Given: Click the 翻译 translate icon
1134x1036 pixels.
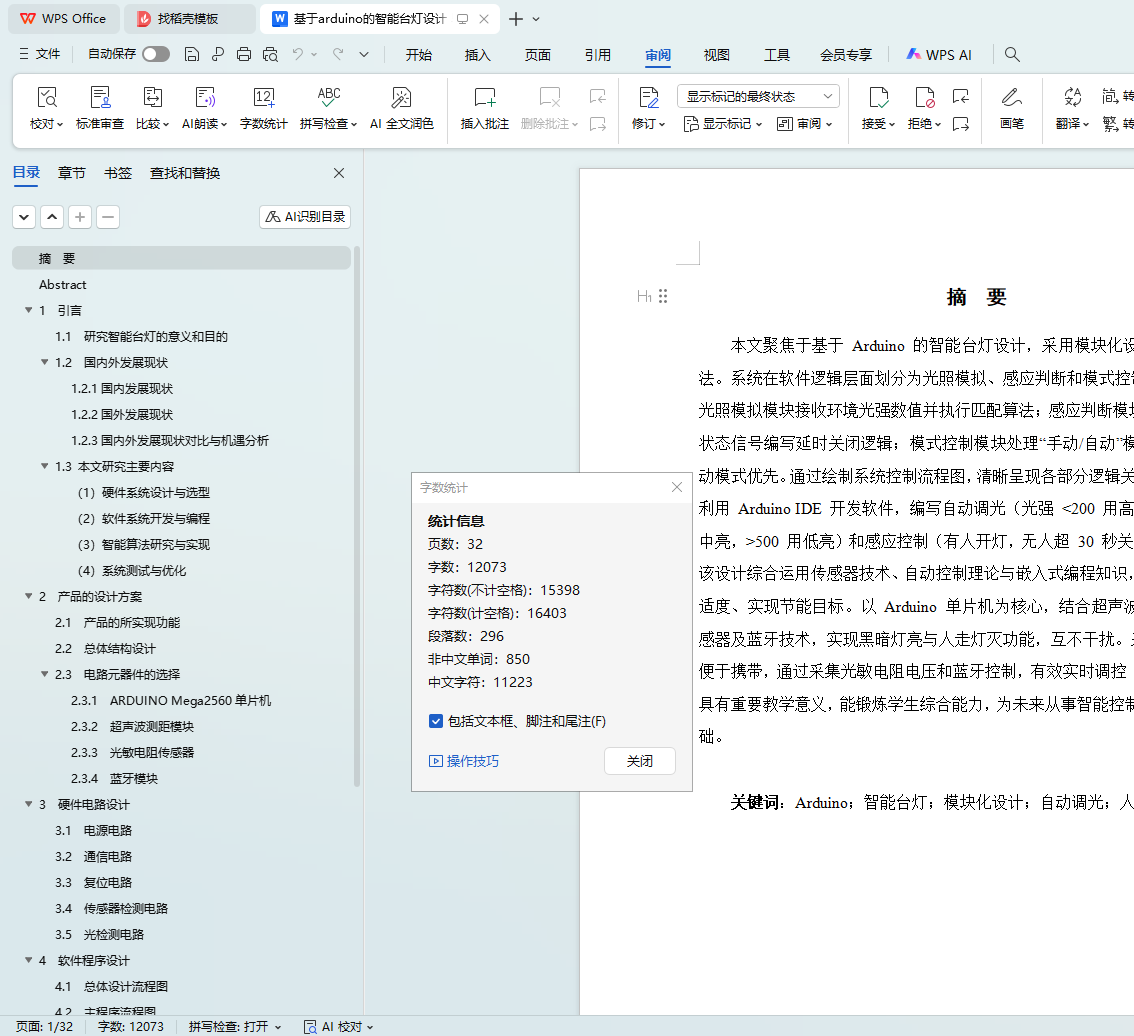Looking at the screenshot, I should point(1072,98).
